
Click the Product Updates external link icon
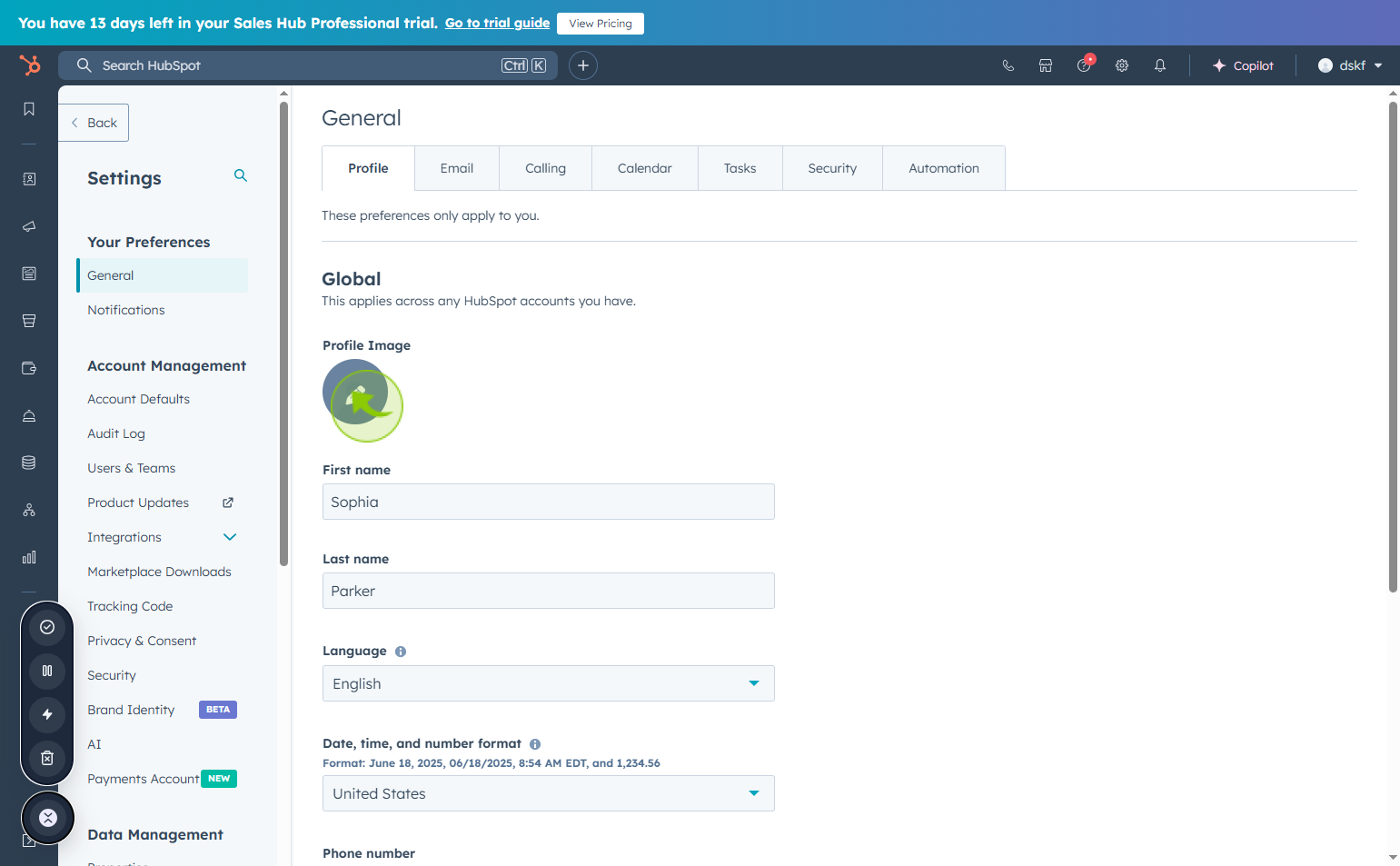[x=228, y=503]
